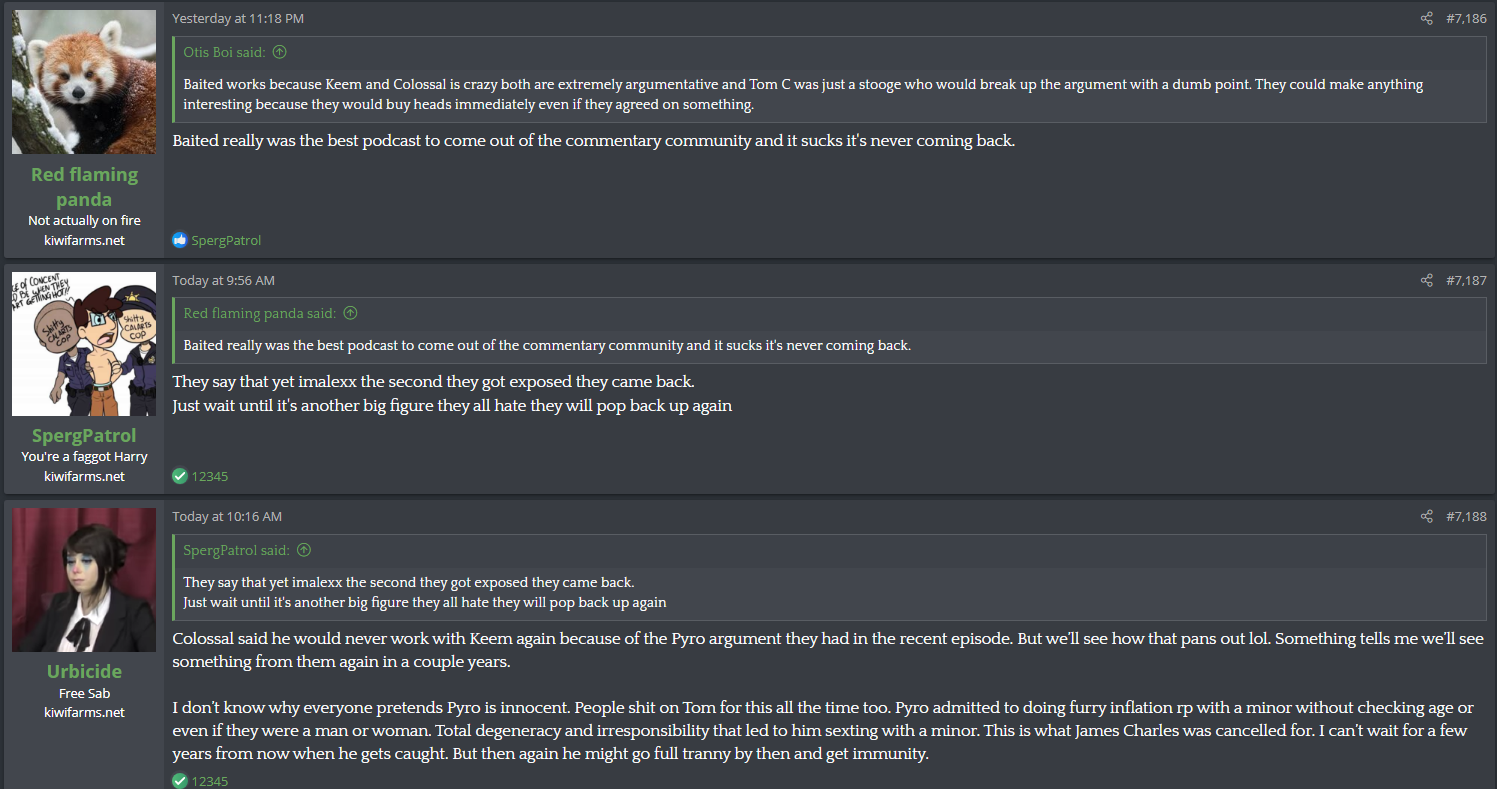This screenshot has width=1497, height=789.
Task: Click share icon on post #7,186
Action: click(1427, 19)
